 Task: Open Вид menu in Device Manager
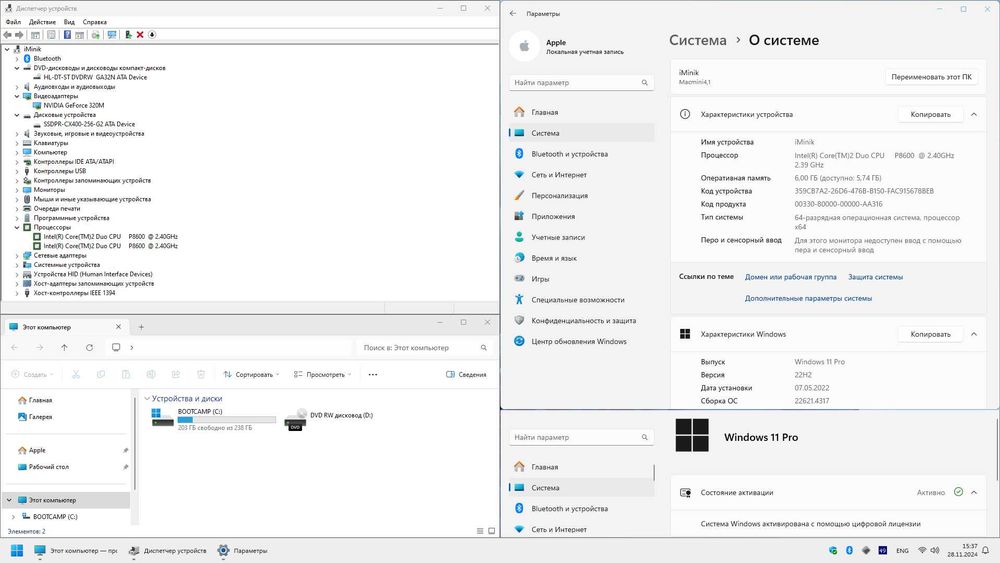click(x=69, y=22)
